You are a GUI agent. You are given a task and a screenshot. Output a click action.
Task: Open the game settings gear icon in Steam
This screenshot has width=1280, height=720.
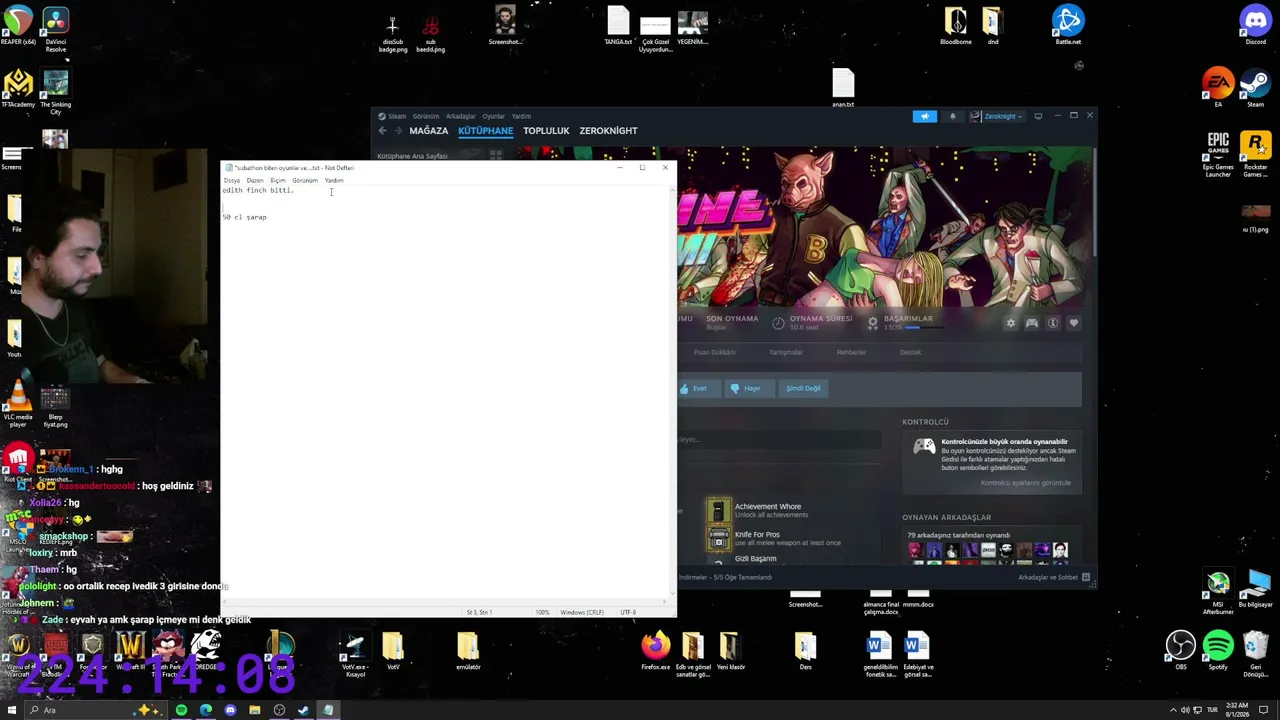click(x=1011, y=323)
